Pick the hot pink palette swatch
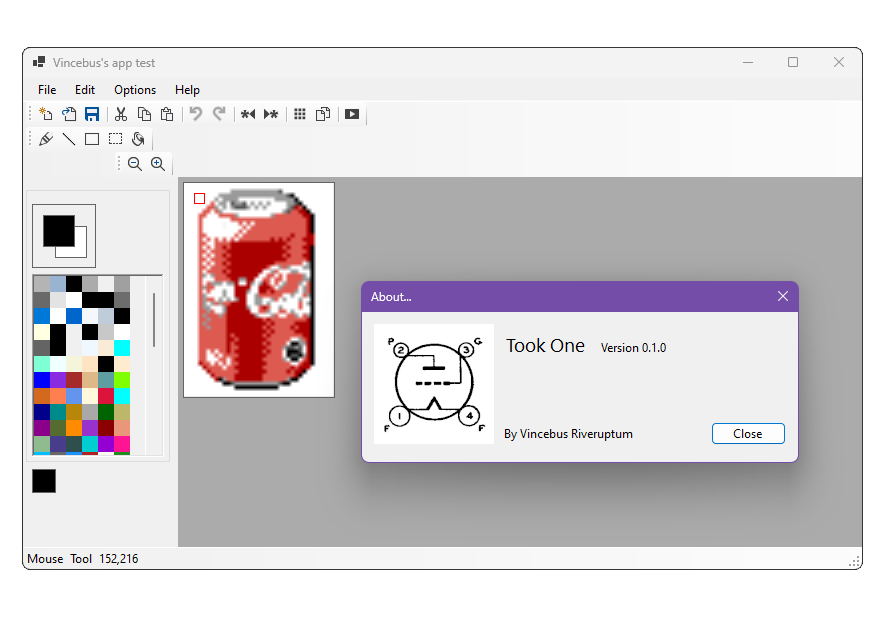This screenshot has width=892, height=618. 122,444
